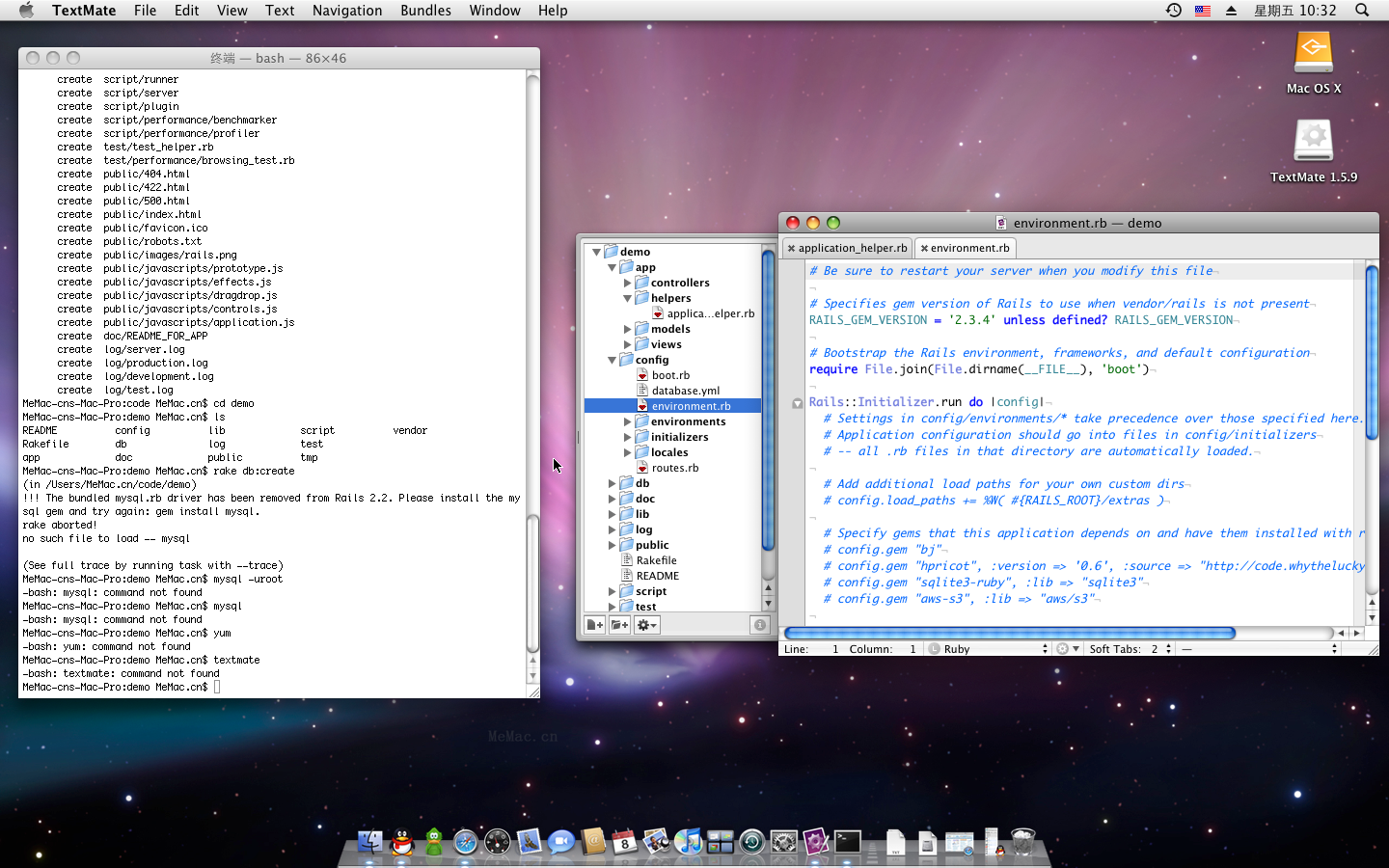Viewport: 1389px width, 868px height.
Task: Select routes.rb in the project tree
Action: coord(674,468)
